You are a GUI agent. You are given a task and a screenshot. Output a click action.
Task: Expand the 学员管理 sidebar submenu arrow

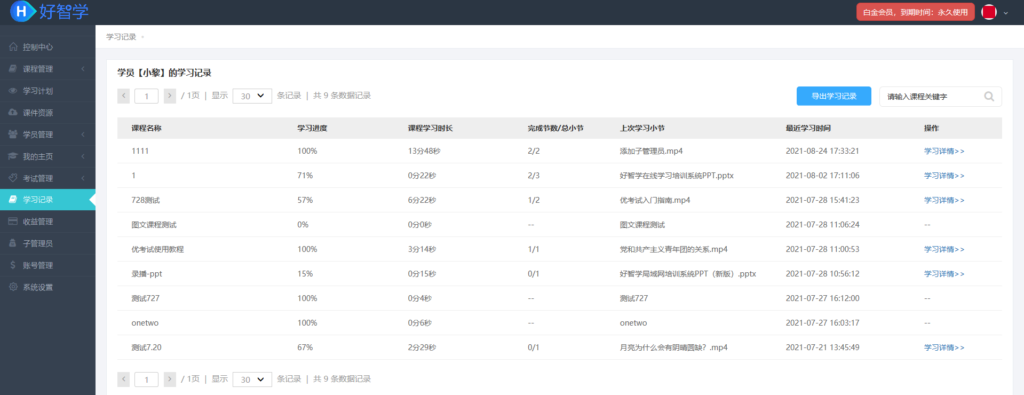pyautogui.click(x=84, y=134)
